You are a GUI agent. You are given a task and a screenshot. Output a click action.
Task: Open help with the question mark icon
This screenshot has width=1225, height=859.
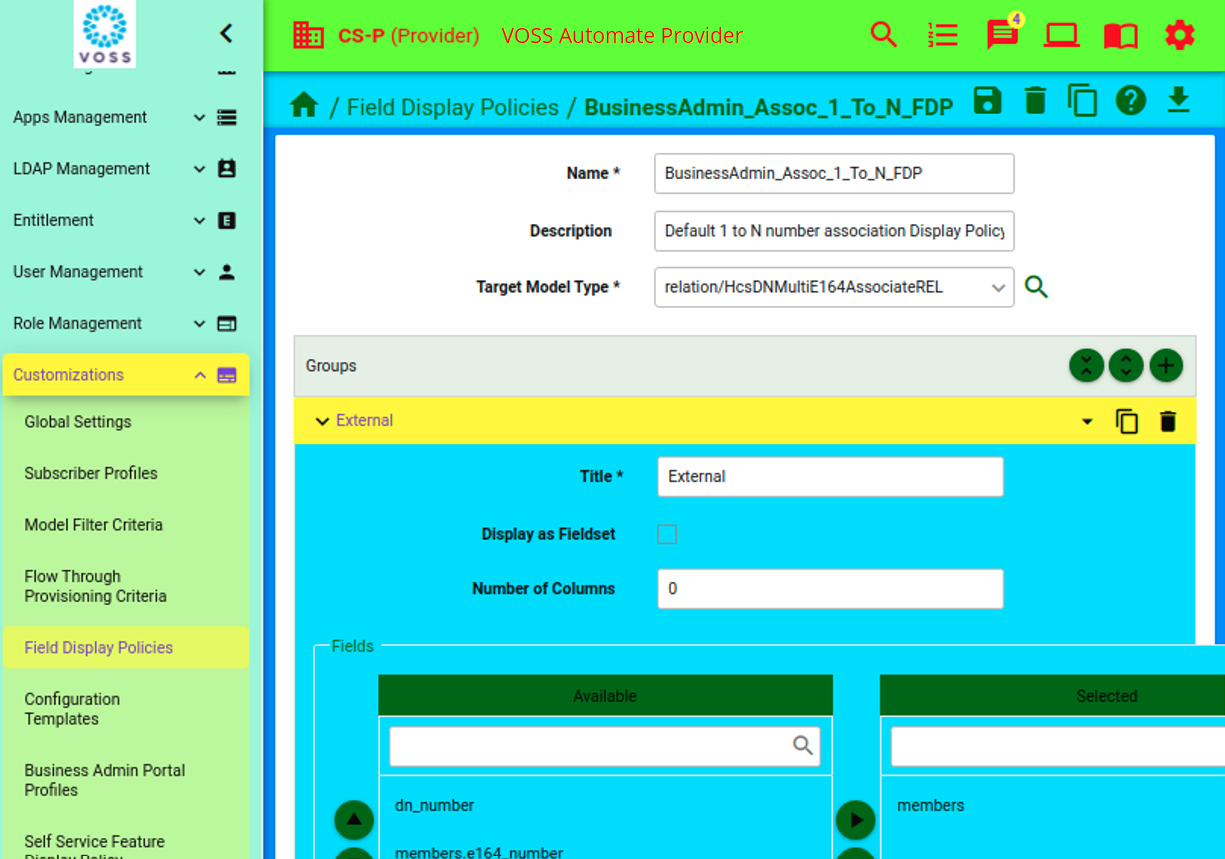(1130, 100)
